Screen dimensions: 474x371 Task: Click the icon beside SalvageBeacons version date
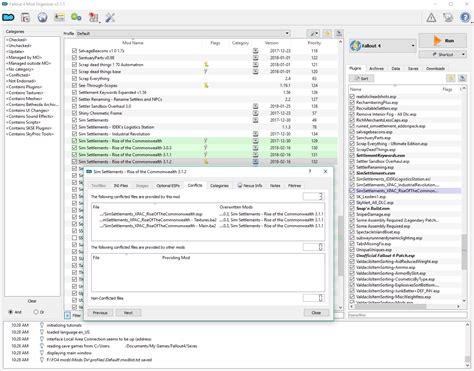255,51
